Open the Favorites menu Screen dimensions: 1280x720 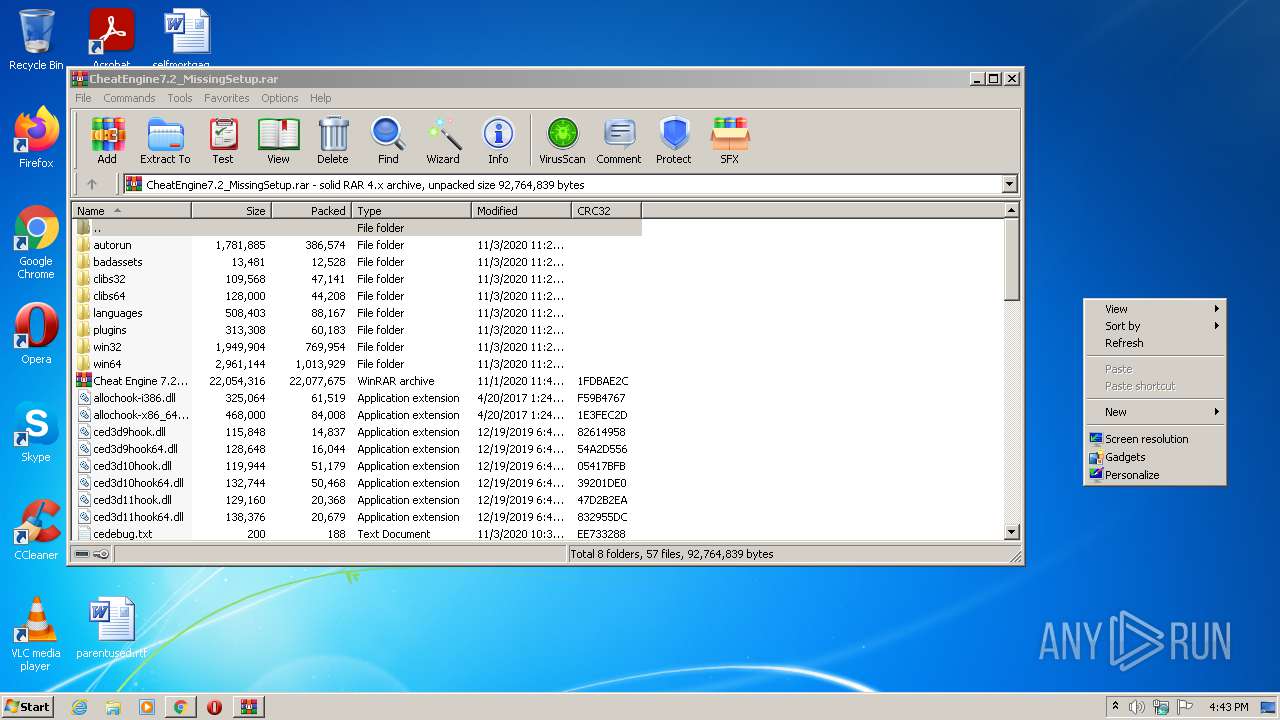tap(227, 98)
